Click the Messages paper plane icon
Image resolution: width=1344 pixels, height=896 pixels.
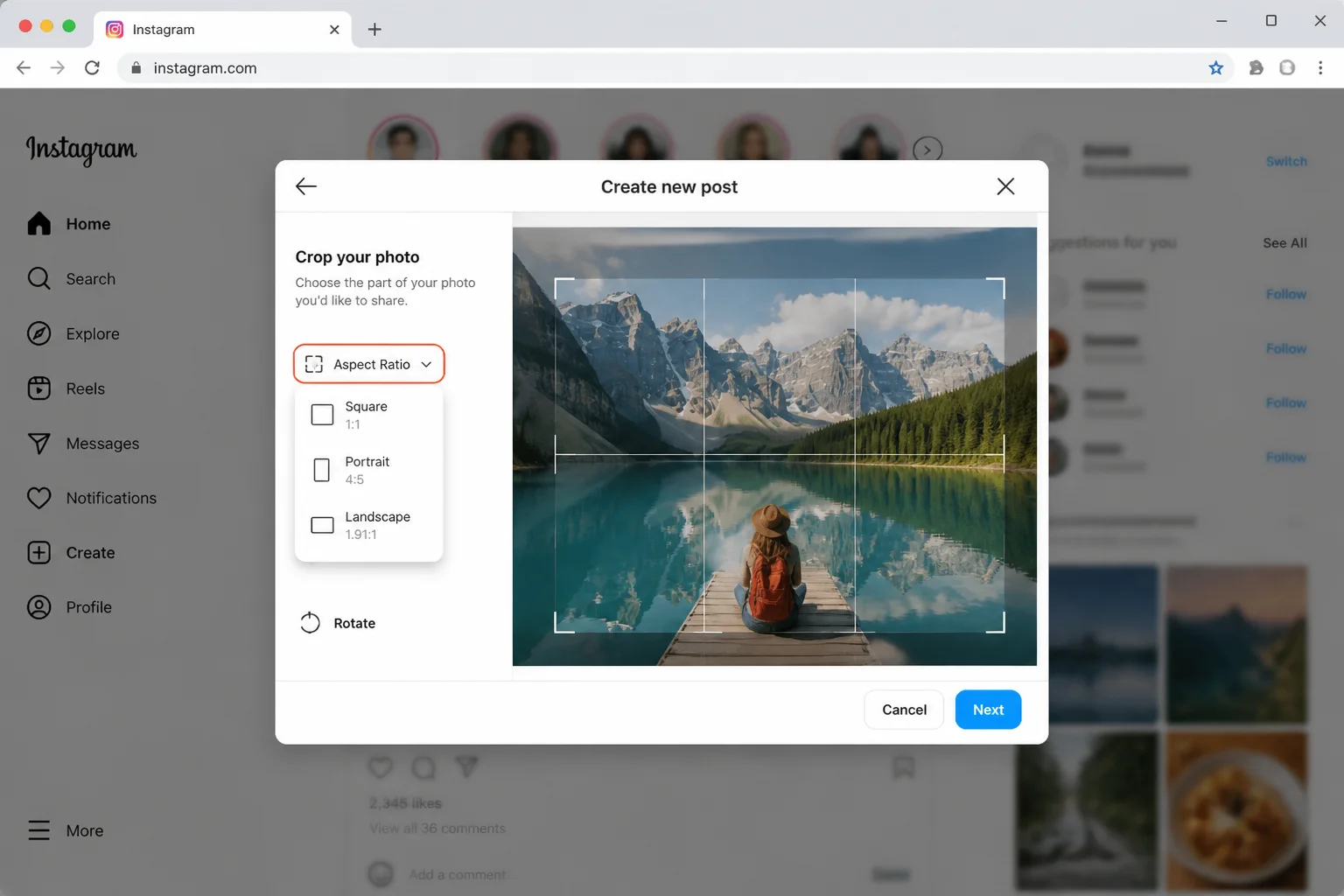click(x=38, y=444)
